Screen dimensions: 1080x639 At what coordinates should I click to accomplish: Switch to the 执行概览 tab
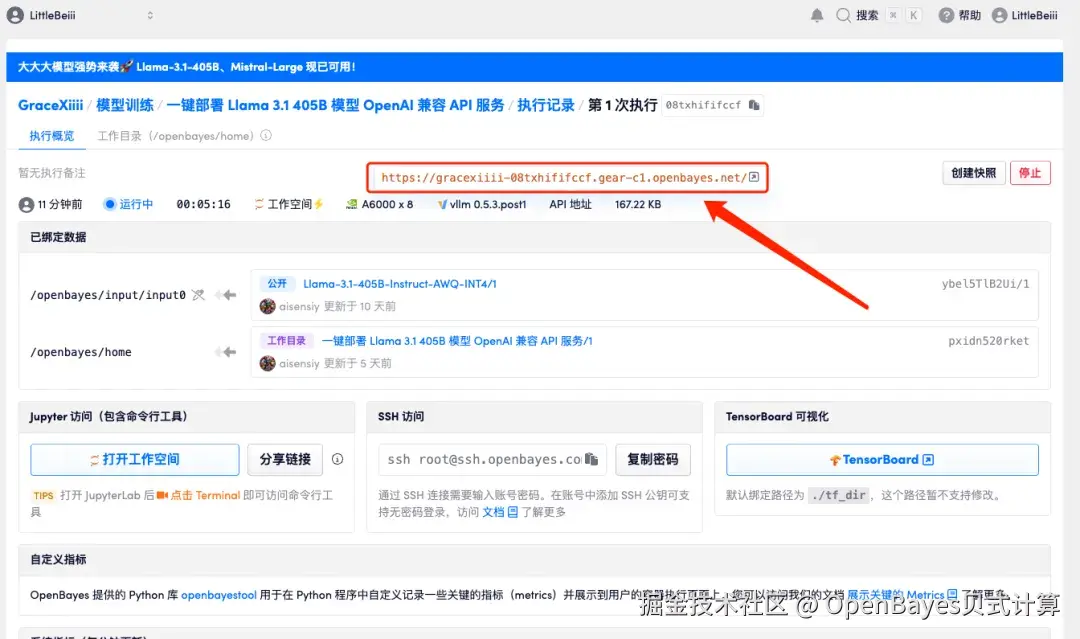coord(52,136)
